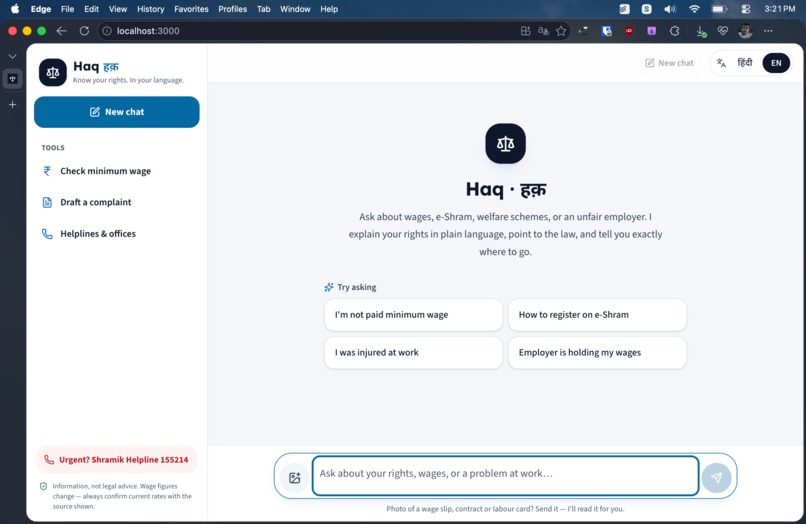Click the battery icon in menu bar

pyautogui.click(x=720, y=9)
